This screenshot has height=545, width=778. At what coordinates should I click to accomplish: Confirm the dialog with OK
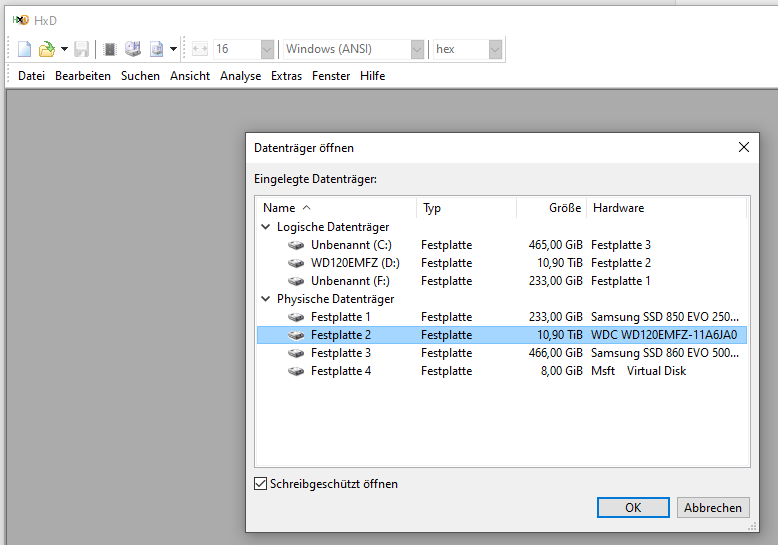(x=633, y=507)
